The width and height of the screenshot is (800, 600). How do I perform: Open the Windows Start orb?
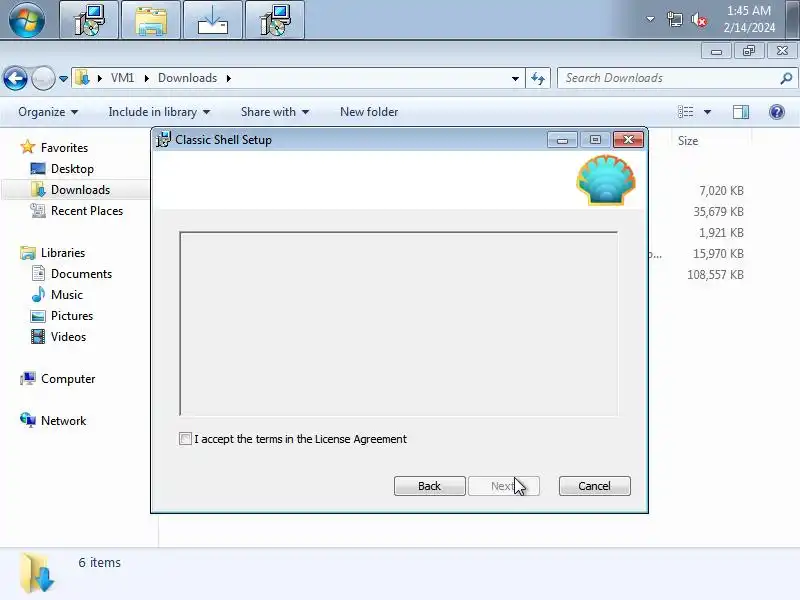(27, 20)
